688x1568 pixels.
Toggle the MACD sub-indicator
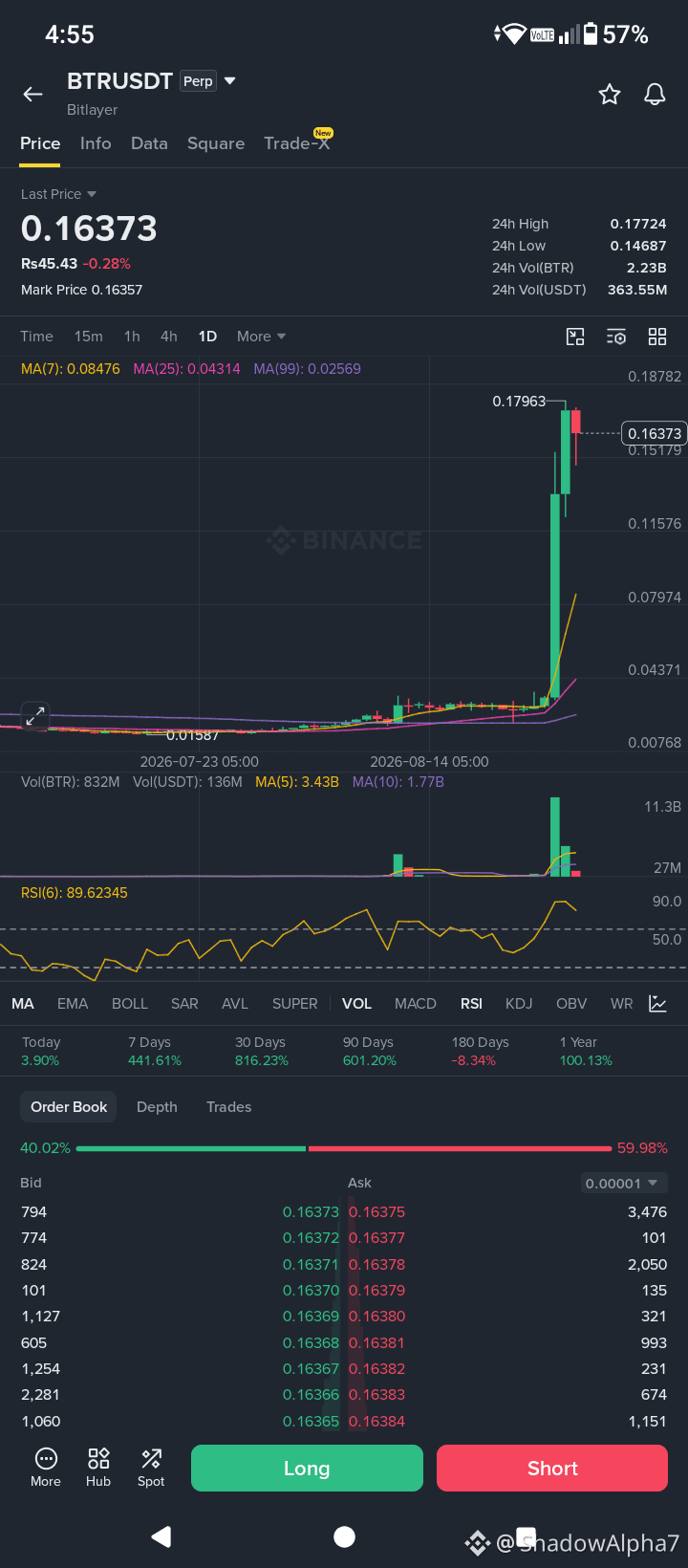(416, 1004)
